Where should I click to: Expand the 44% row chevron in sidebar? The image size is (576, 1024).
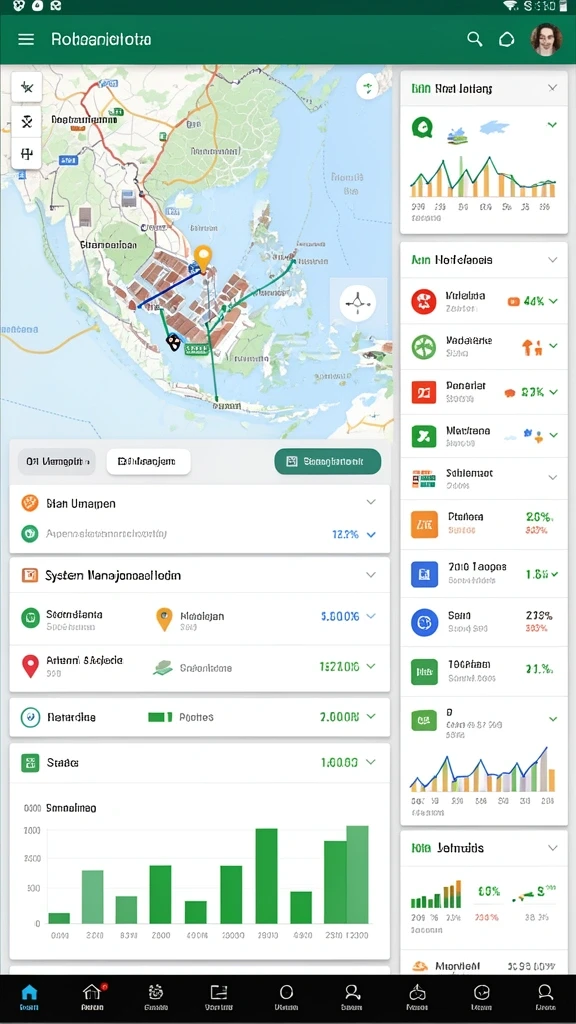[x=554, y=301]
